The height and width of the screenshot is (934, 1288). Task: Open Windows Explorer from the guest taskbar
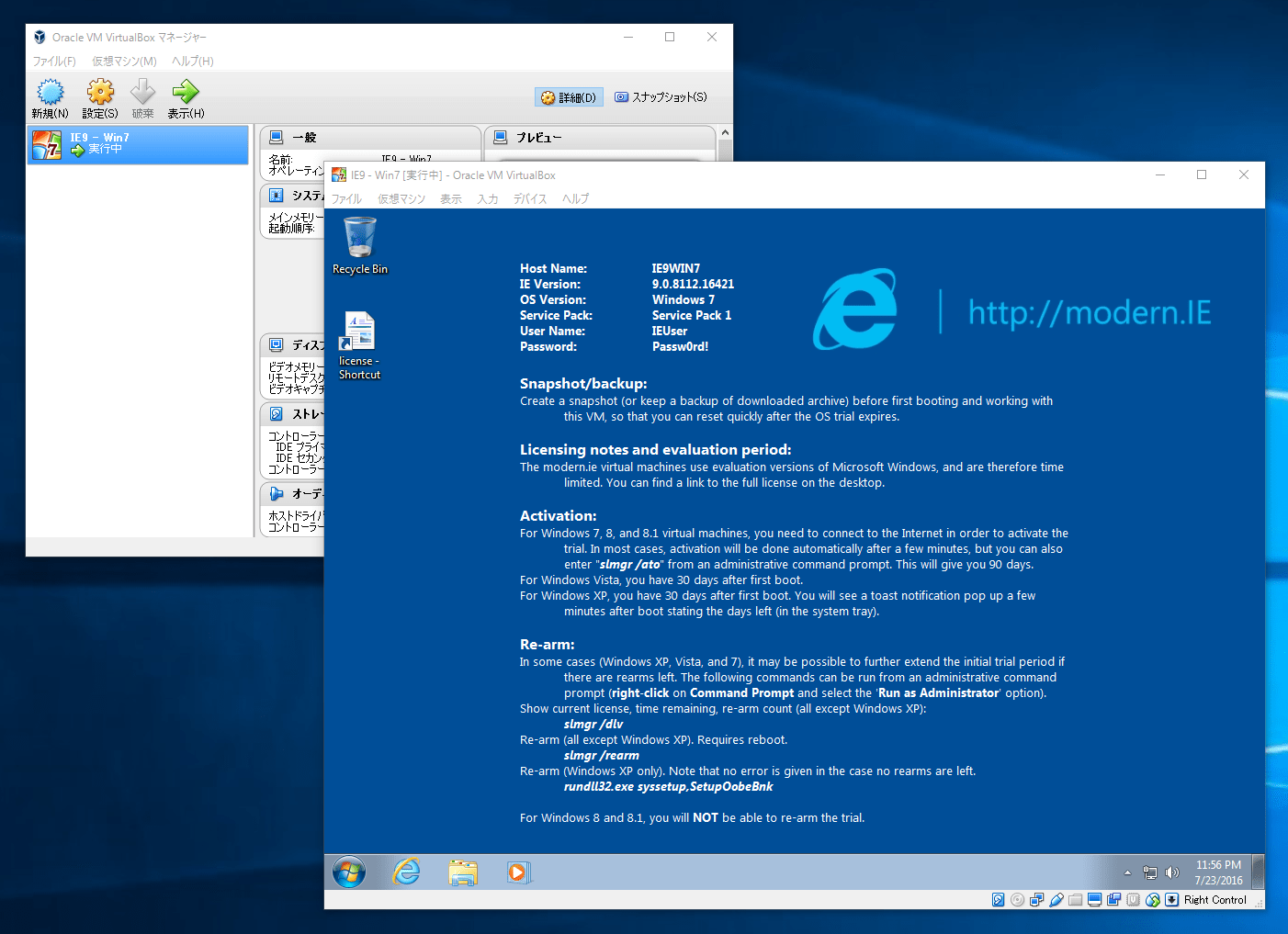(463, 872)
